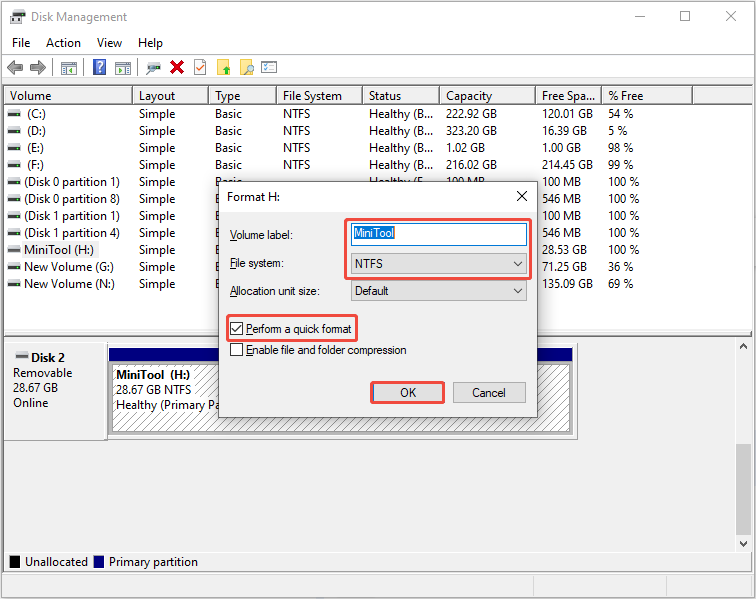Open the Action menu
756x599 pixels.
click(x=63, y=43)
